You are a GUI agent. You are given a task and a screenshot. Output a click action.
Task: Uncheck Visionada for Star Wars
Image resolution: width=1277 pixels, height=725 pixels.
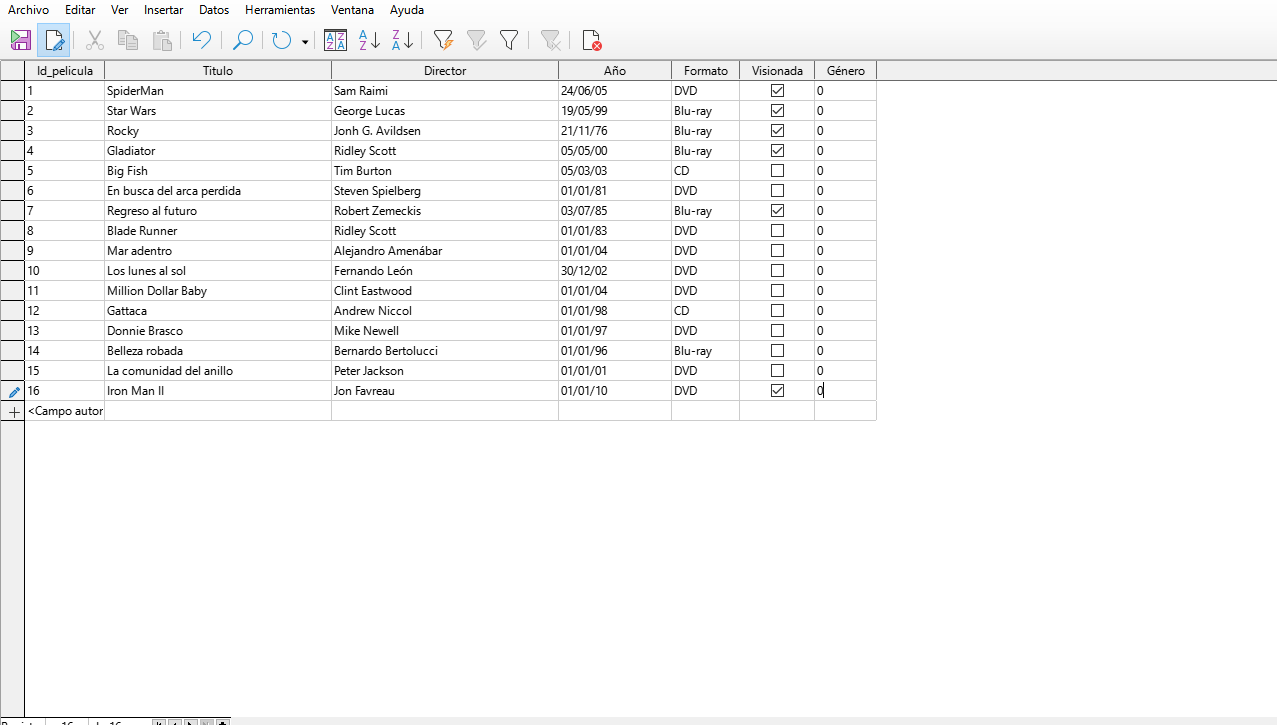[777, 110]
